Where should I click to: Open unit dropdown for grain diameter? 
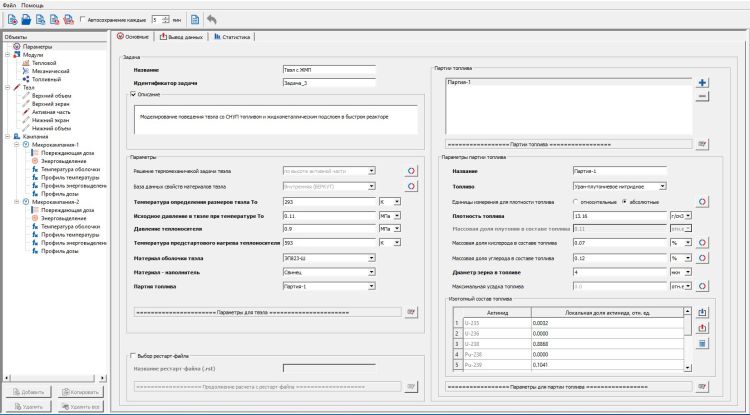688,272
